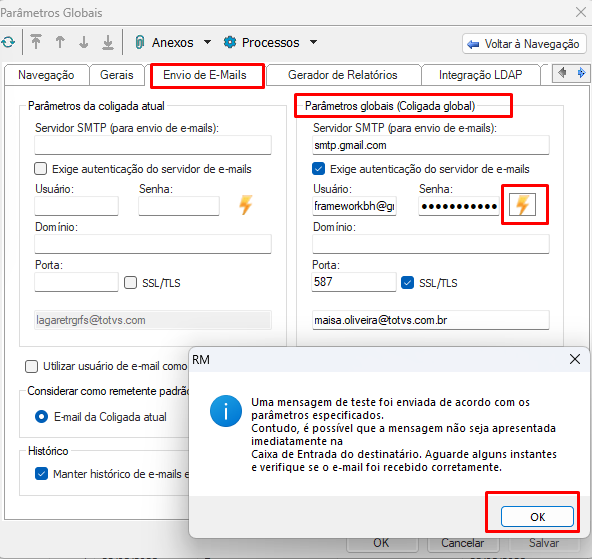Image resolution: width=592 pixels, height=559 pixels.
Task: Go to first record arrow icon
Action: pyautogui.click(x=36, y=42)
